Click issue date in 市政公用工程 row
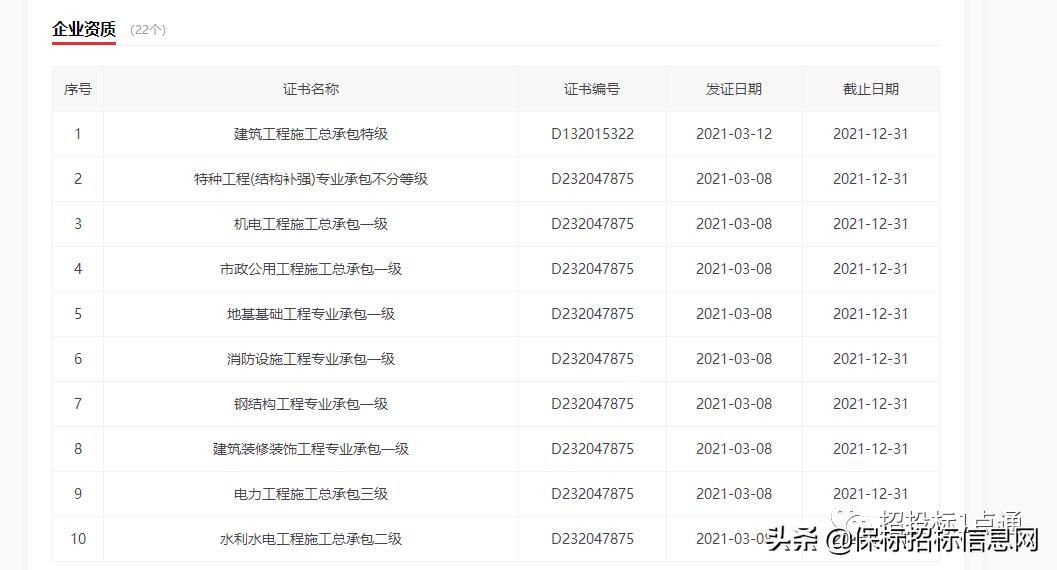 [x=734, y=269]
